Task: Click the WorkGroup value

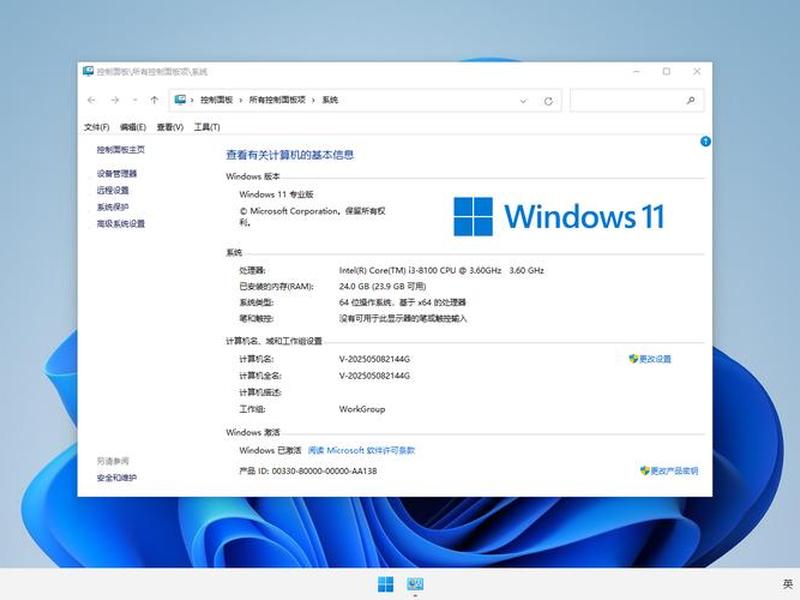Action: 362,409
